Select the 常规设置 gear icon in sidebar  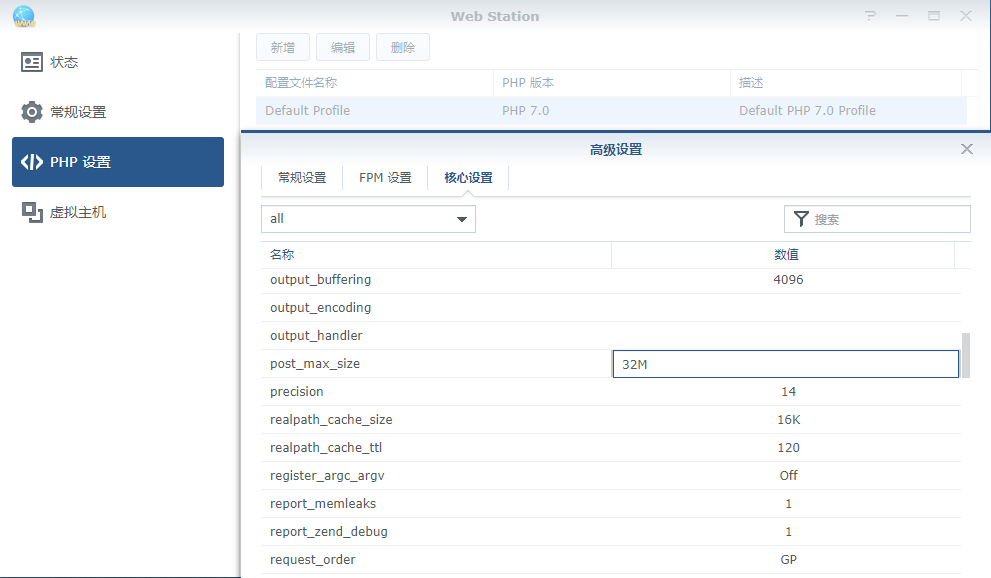(x=32, y=112)
